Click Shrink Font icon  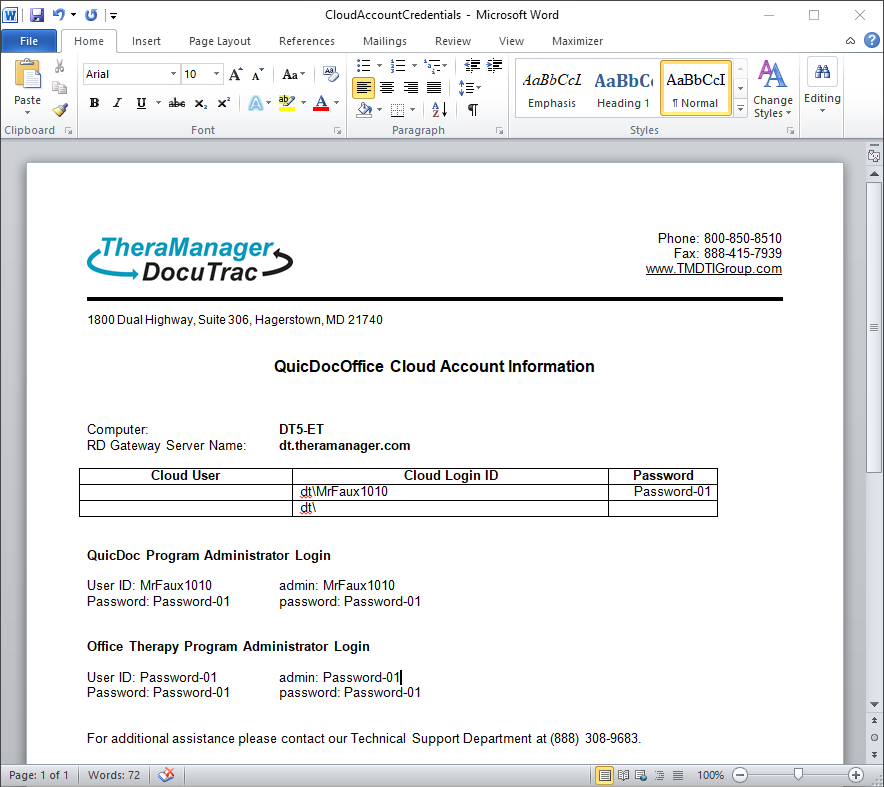[258, 74]
